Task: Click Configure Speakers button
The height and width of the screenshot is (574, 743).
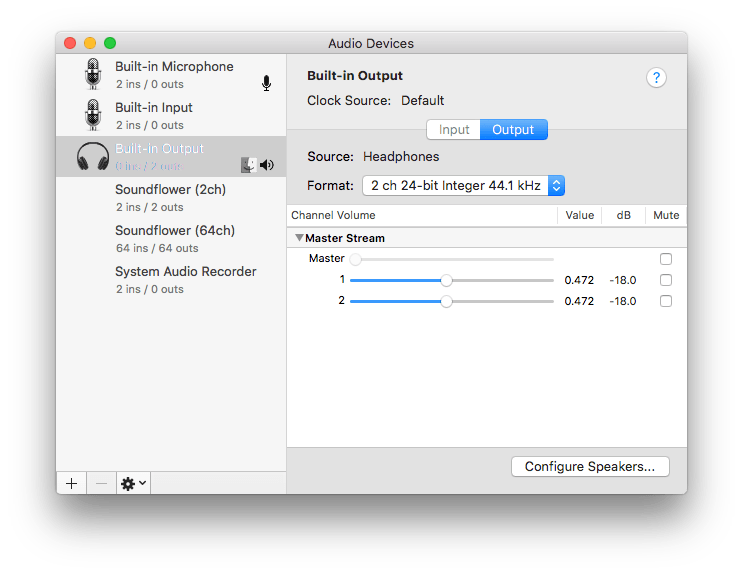Action: click(590, 466)
